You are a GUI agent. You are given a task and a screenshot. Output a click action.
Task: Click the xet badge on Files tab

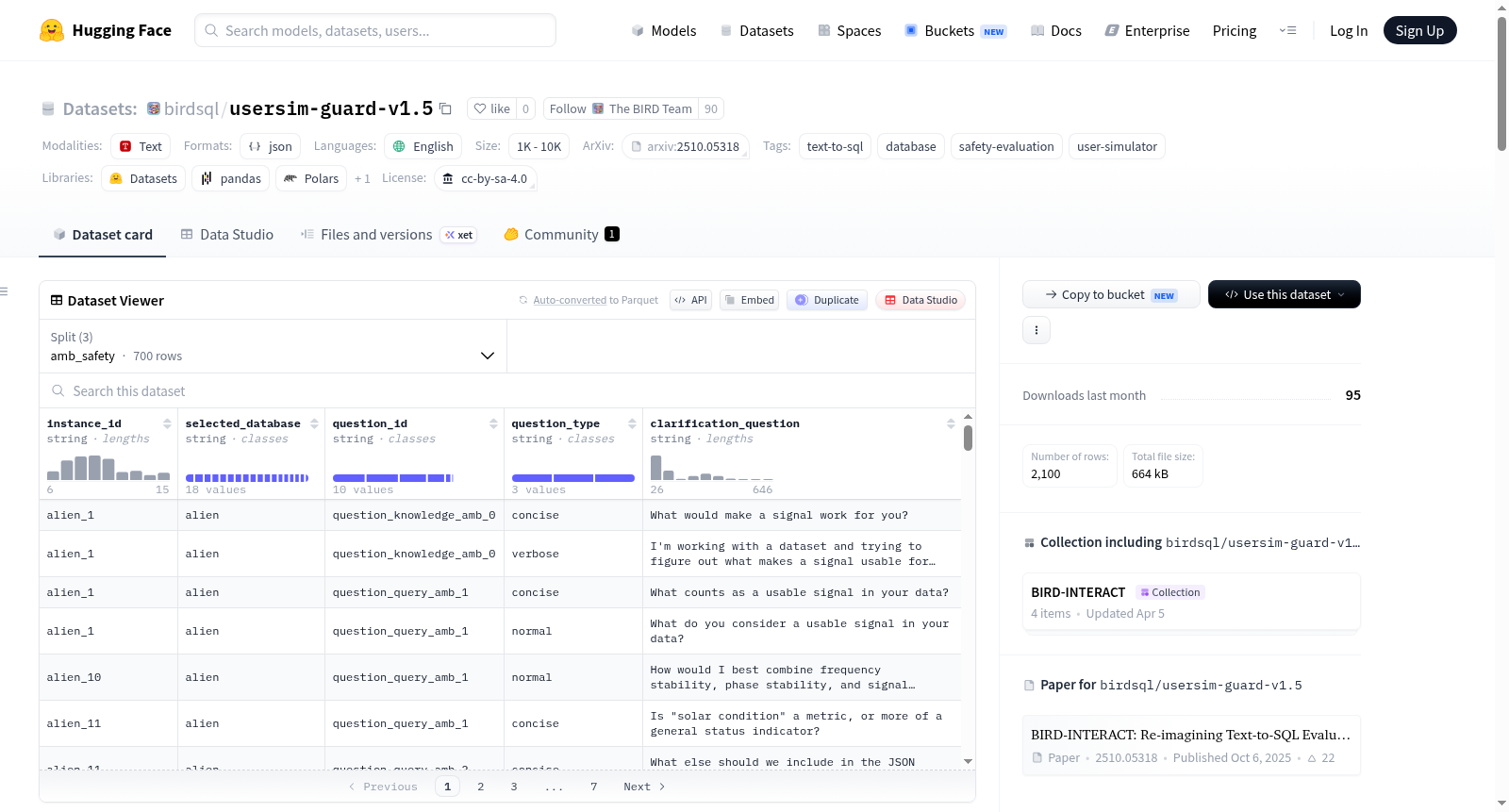pos(459,235)
